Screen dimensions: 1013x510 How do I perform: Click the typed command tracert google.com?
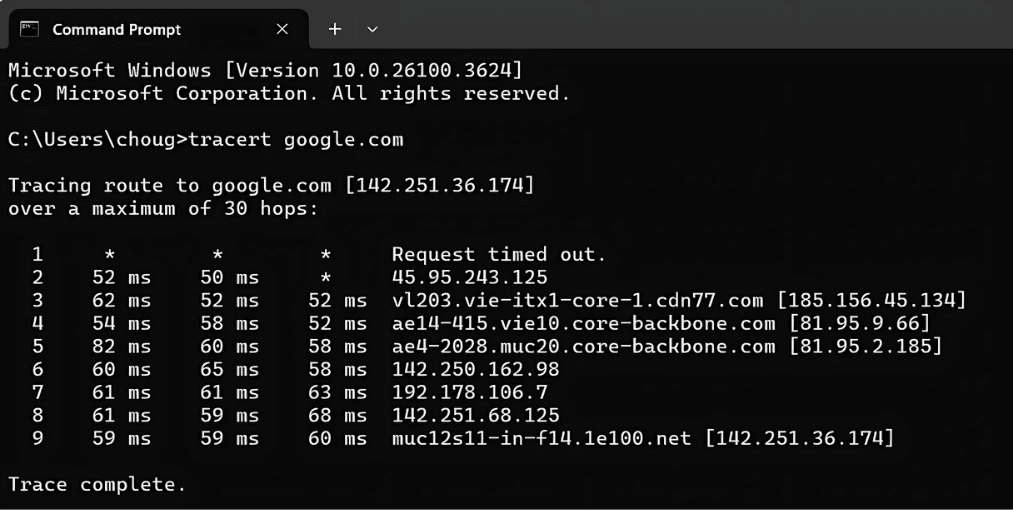pos(296,139)
